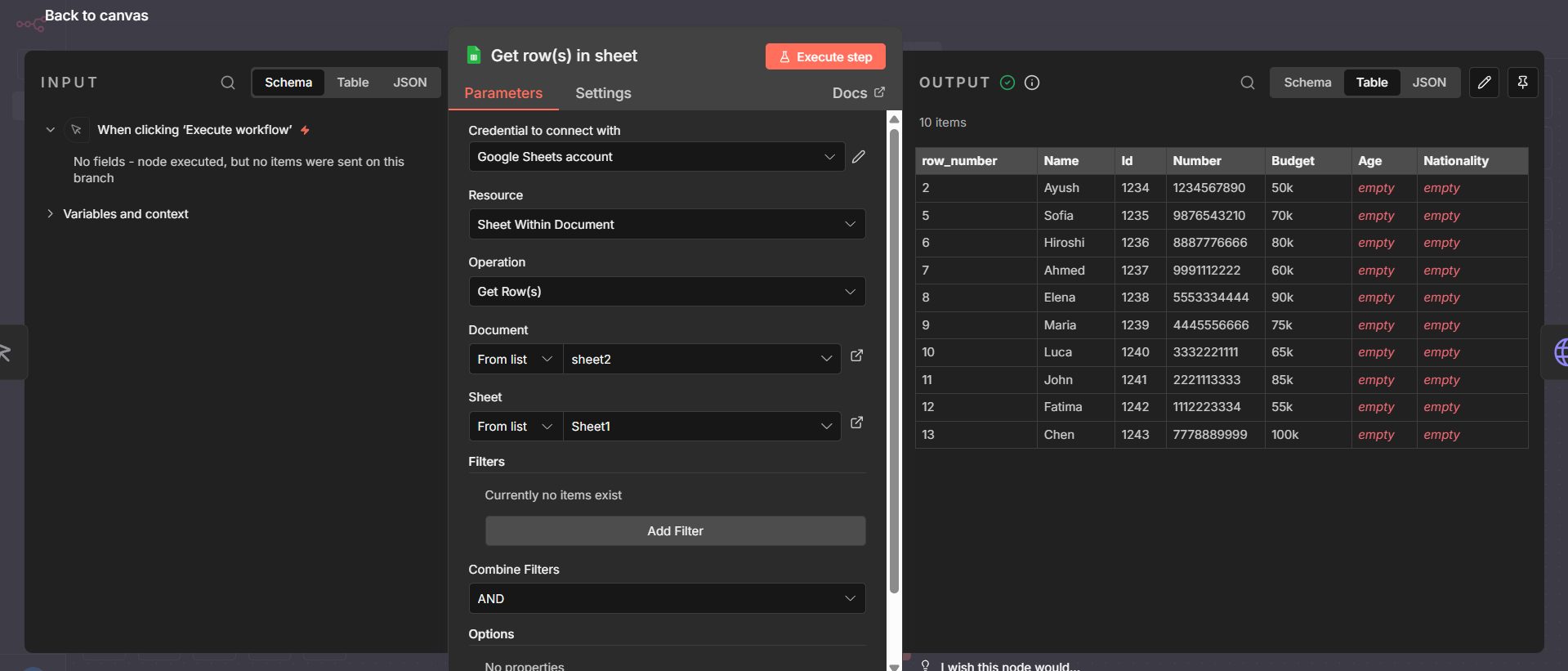Select Input JSON view

pyautogui.click(x=410, y=83)
